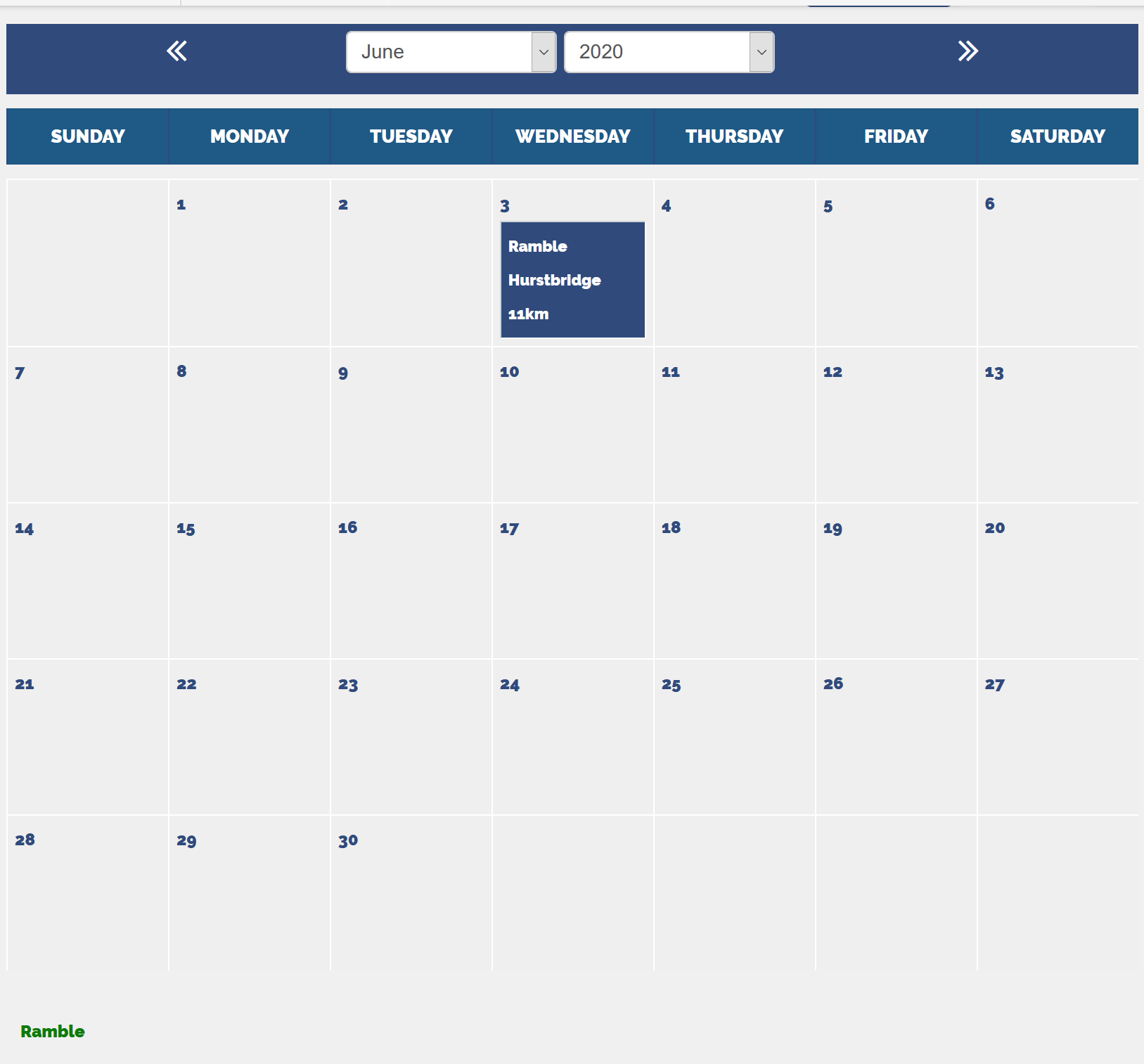Screen dimensions: 1144x1064
Task: Select June 28 on the calendar
Action: 25,840
